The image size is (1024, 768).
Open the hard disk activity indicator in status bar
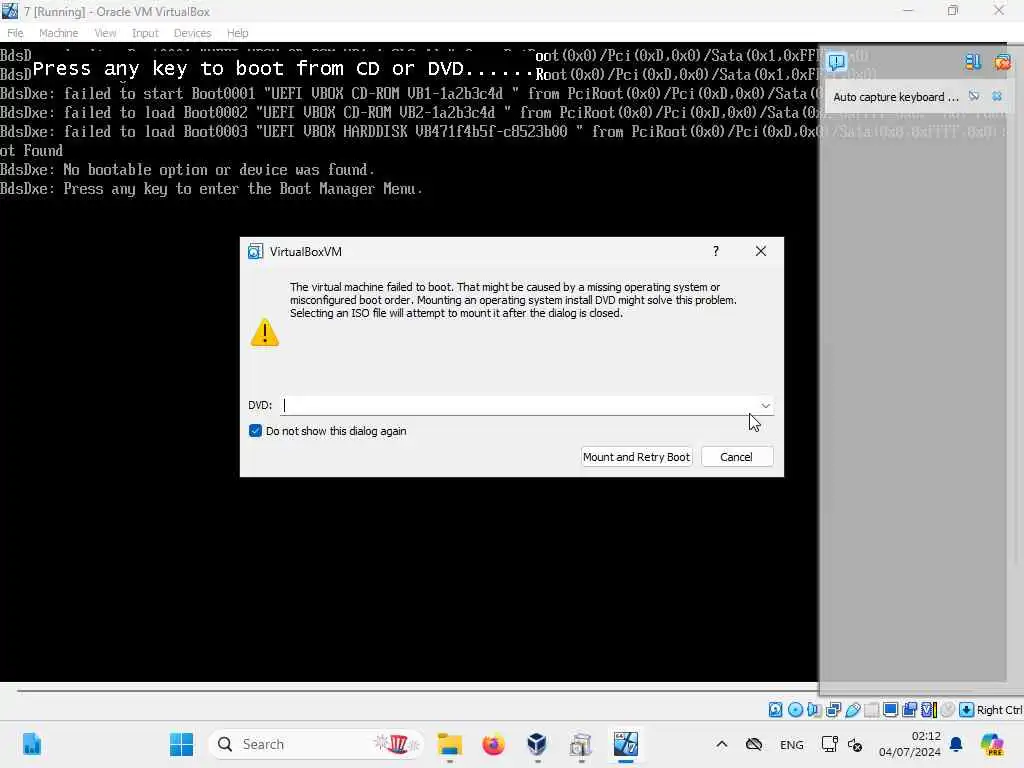[x=775, y=710]
